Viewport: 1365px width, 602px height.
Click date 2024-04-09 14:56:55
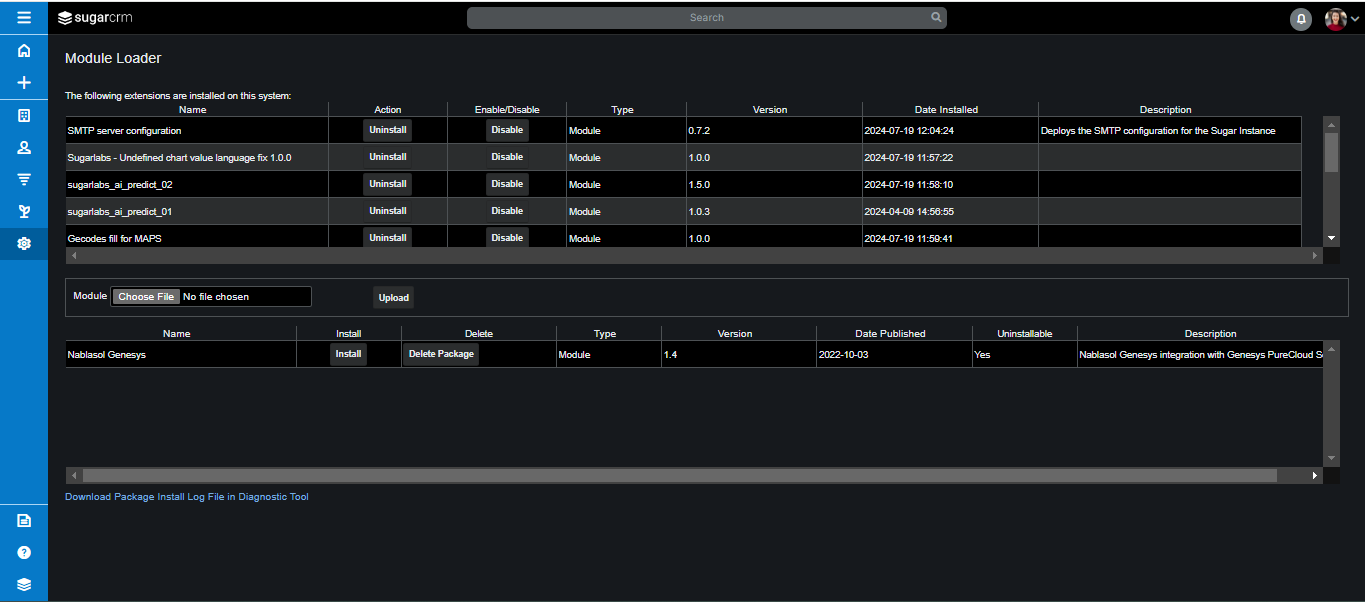pyautogui.click(x=909, y=212)
